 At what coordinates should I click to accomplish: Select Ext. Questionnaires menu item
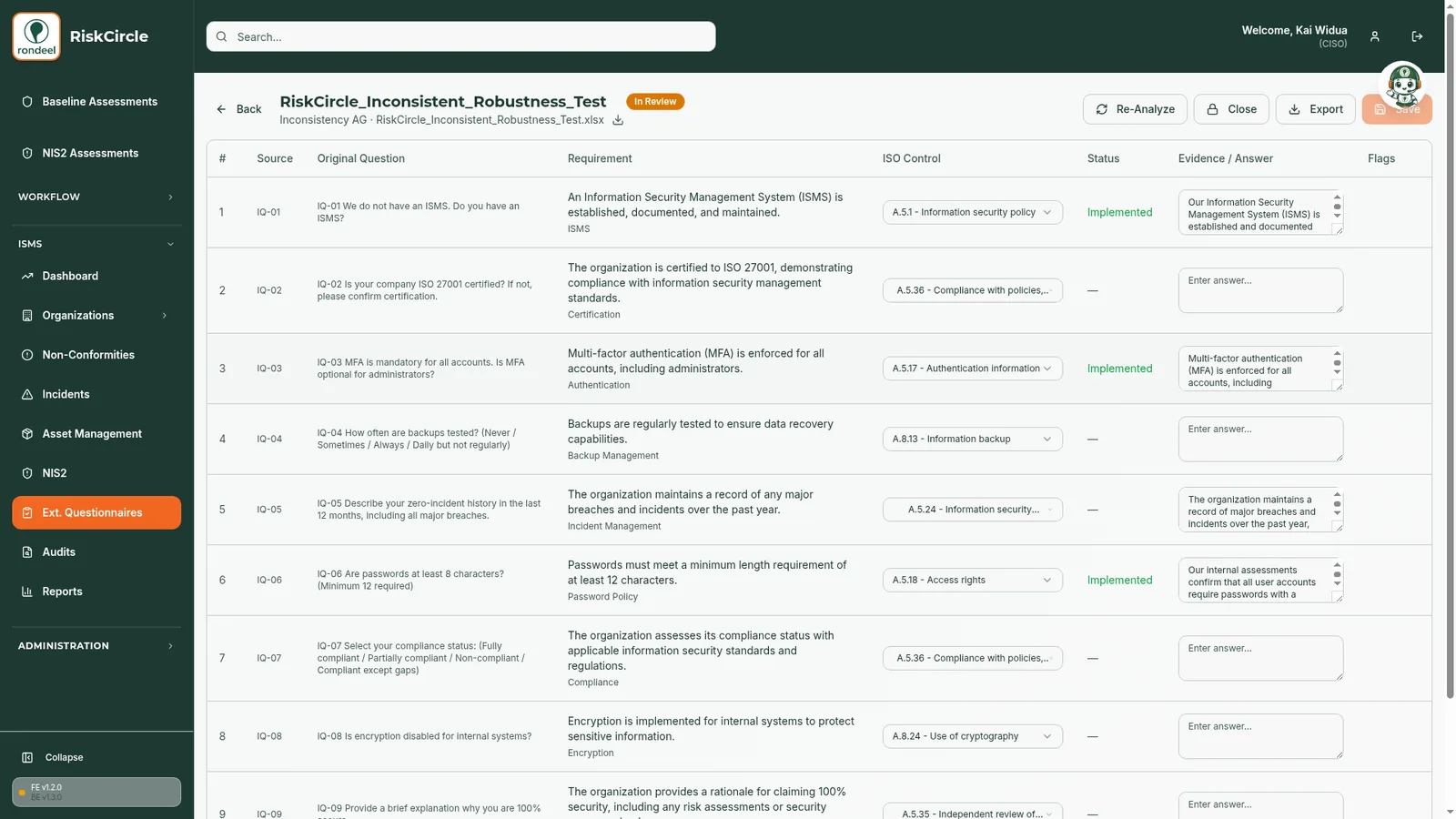point(96,512)
